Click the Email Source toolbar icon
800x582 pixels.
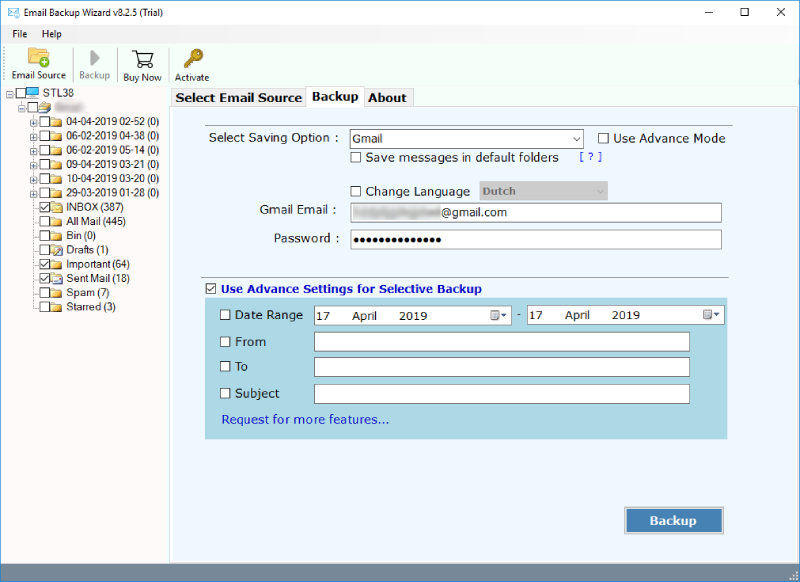[38, 58]
